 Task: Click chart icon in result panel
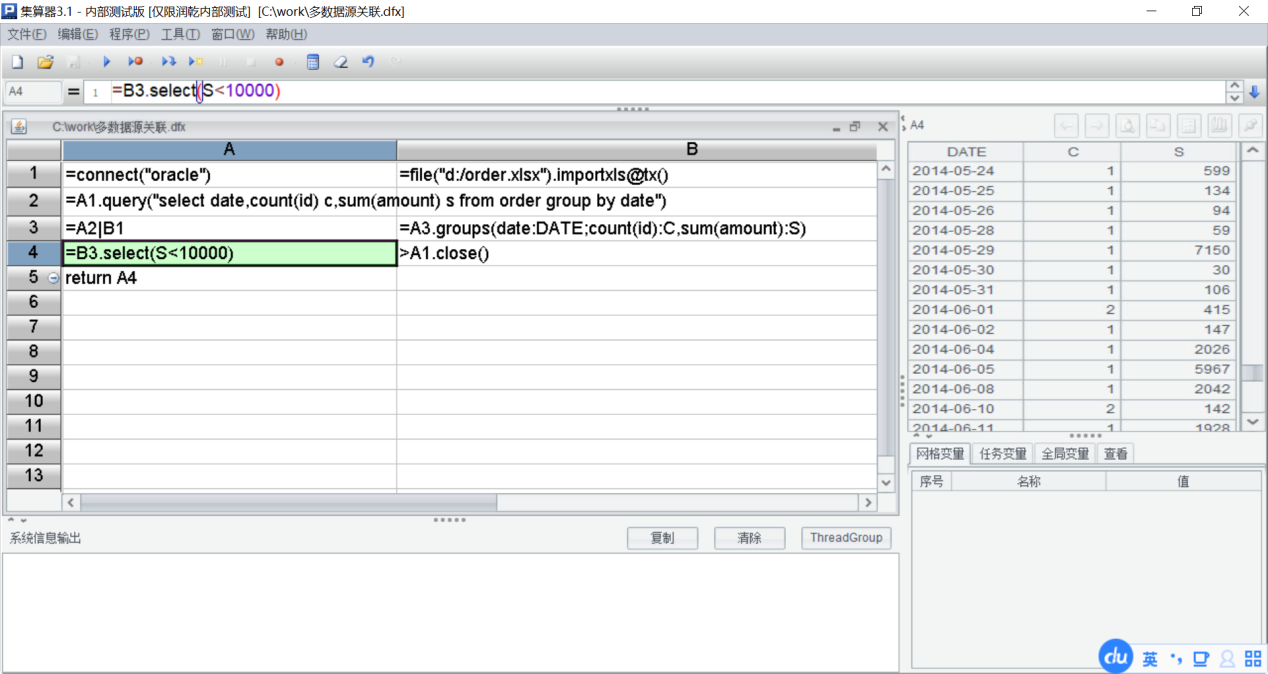(x=1219, y=125)
